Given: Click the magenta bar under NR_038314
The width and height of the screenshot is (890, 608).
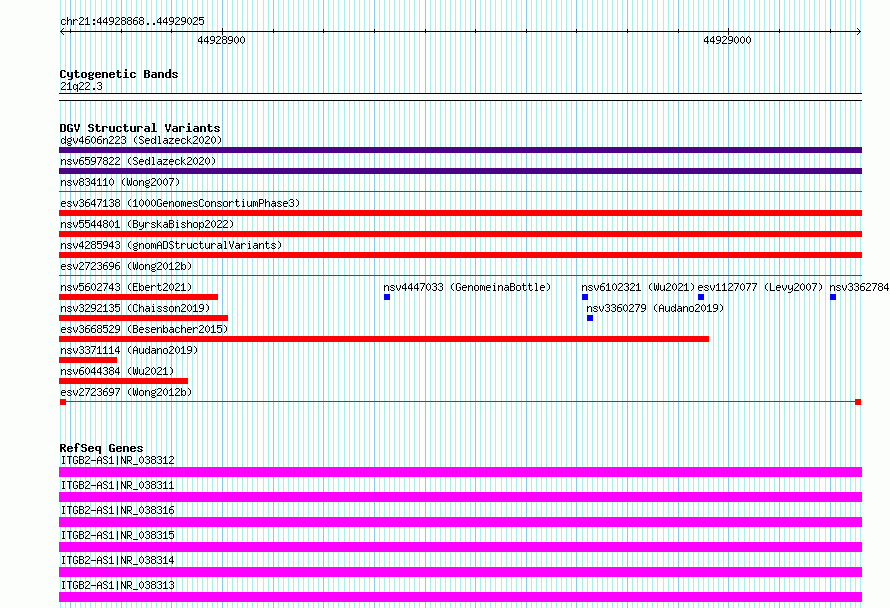Looking at the screenshot, I should coord(460,572).
